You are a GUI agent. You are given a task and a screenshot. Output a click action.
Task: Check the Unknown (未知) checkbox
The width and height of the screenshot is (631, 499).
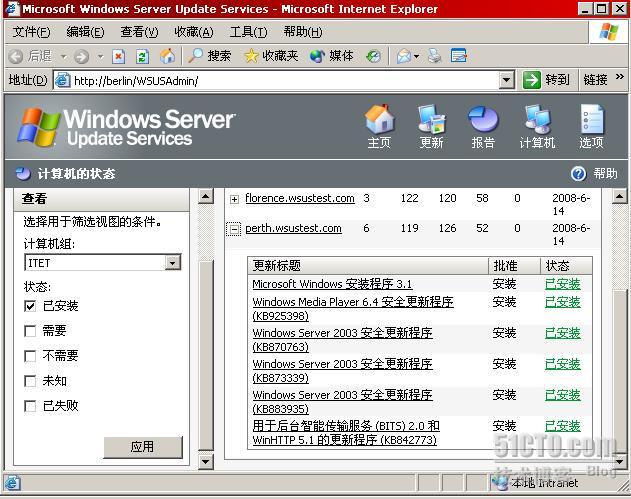[30, 381]
